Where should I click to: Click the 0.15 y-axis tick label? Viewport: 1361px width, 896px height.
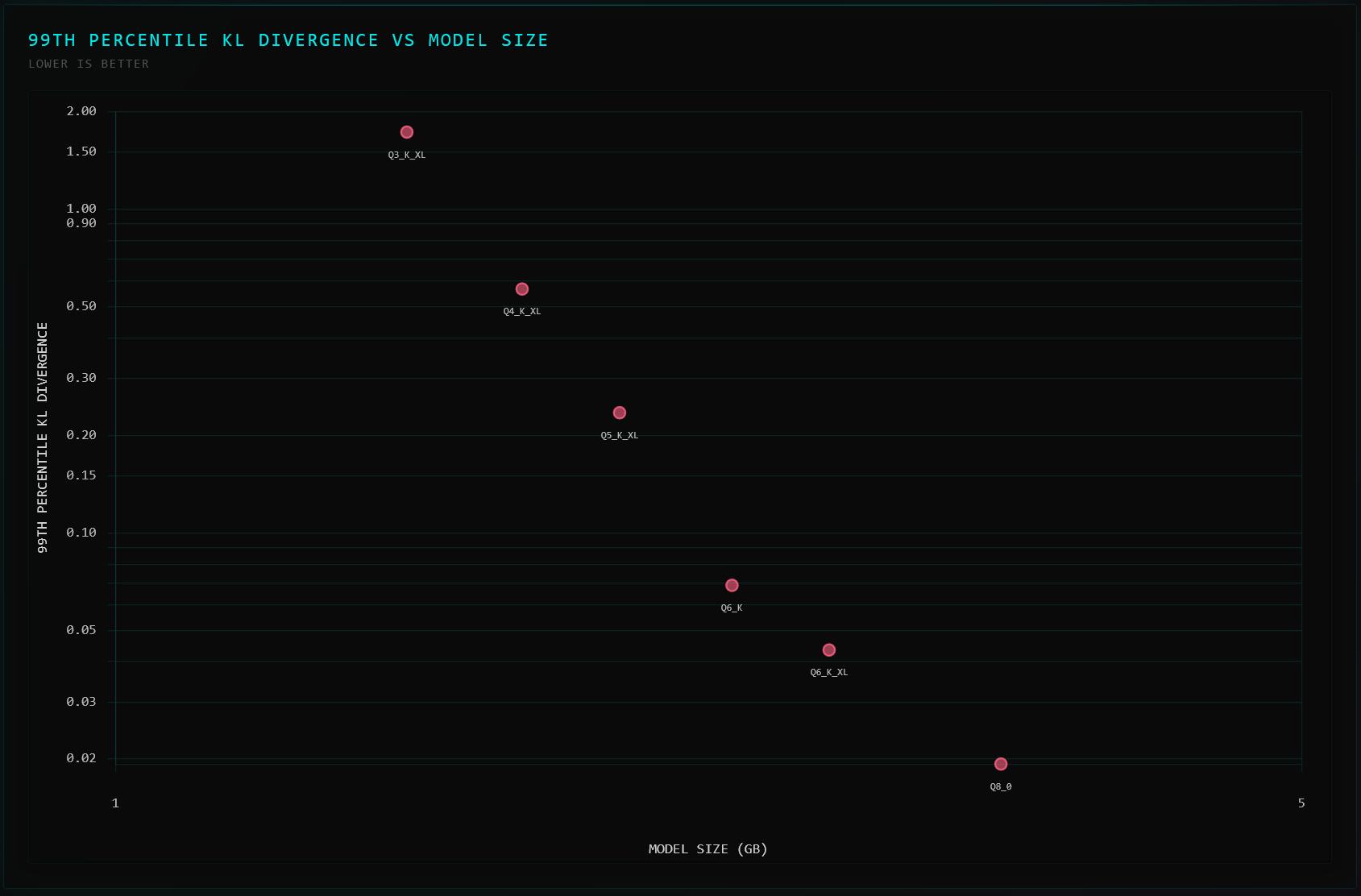point(81,475)
